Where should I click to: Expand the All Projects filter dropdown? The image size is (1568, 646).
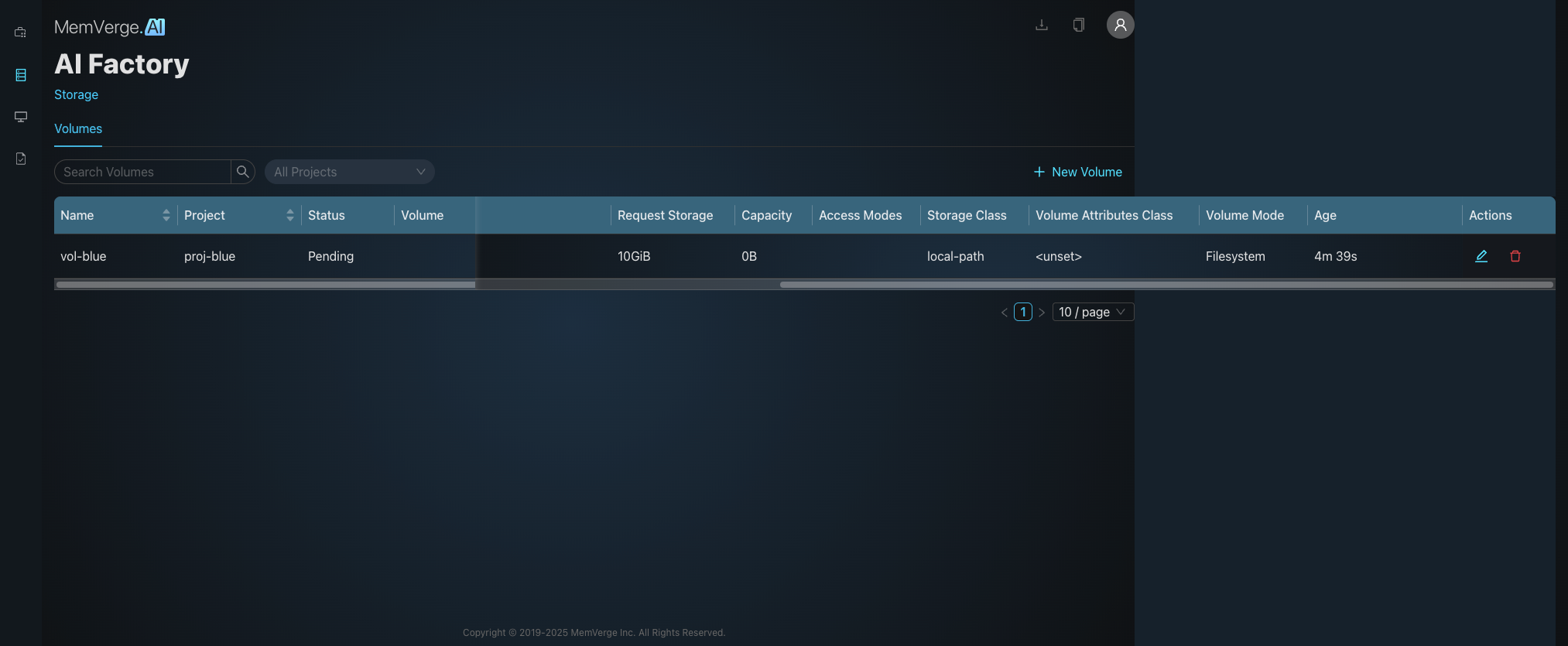coord(349,172)
